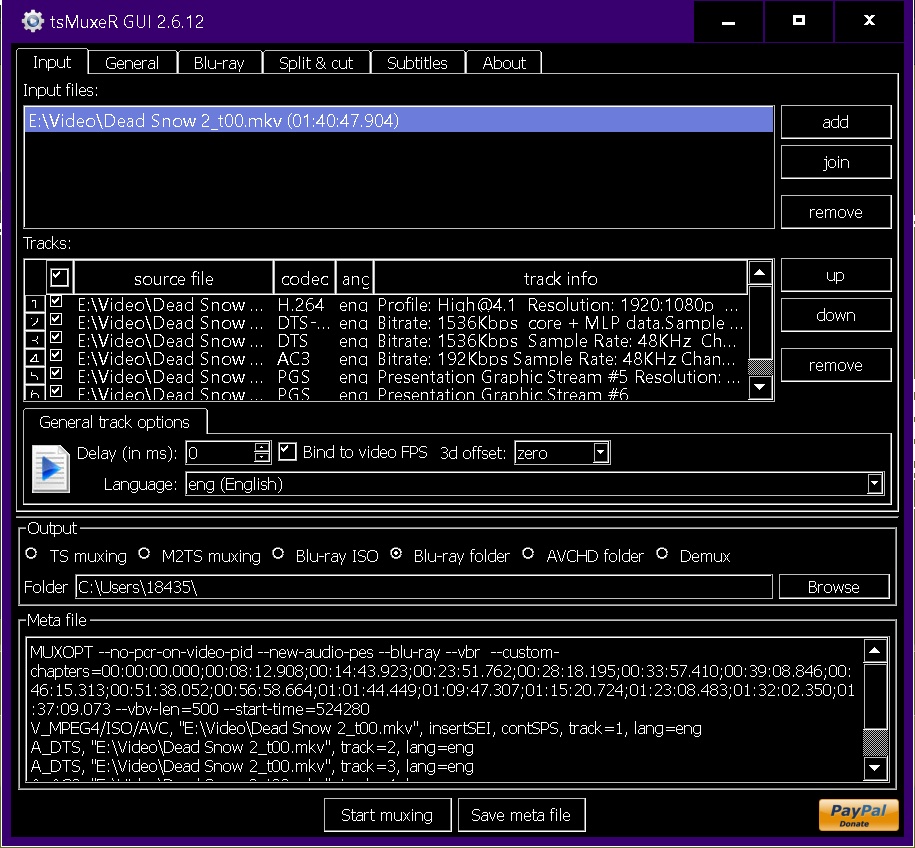
Task: Switch to the General tab
Action: (x=132, y=62)
